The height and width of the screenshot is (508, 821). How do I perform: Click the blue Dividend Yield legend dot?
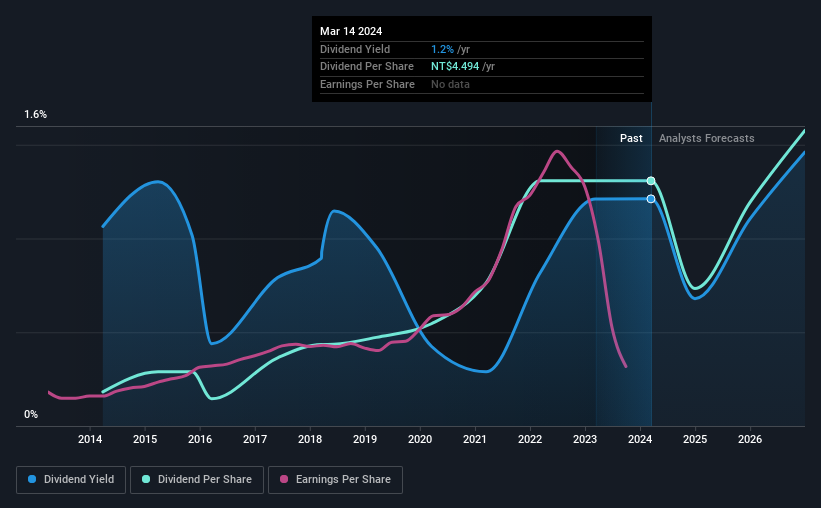pos(32,479)
